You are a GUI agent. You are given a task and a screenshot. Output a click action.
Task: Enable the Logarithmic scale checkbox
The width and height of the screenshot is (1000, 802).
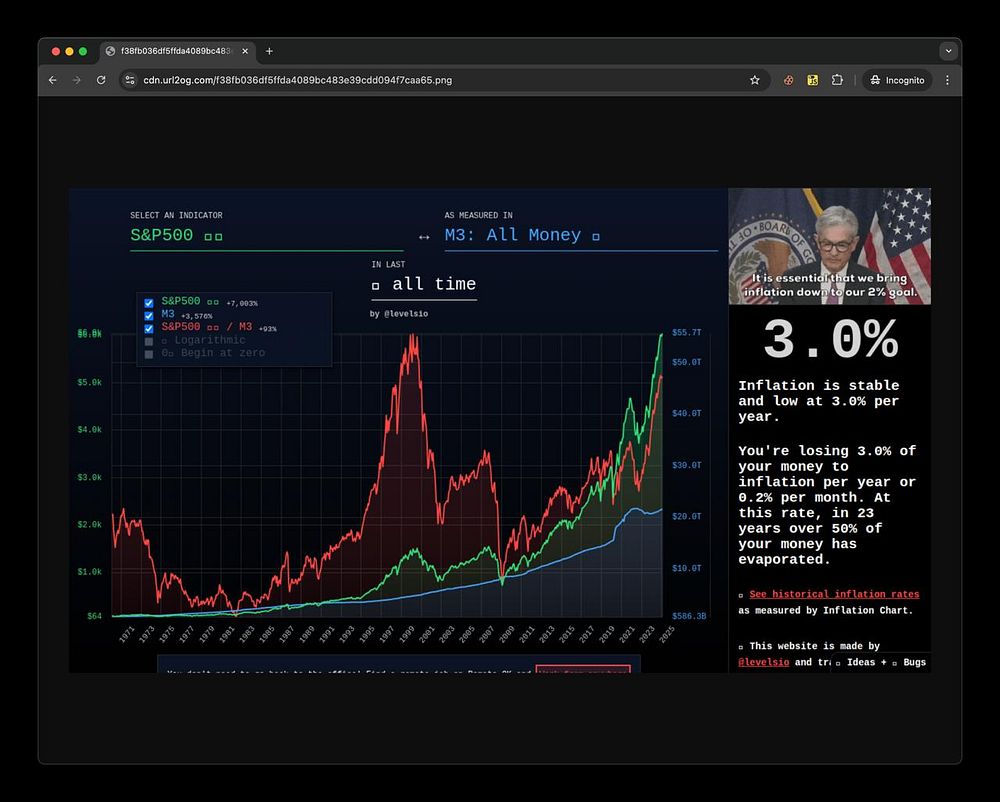(x=149, y=341)
